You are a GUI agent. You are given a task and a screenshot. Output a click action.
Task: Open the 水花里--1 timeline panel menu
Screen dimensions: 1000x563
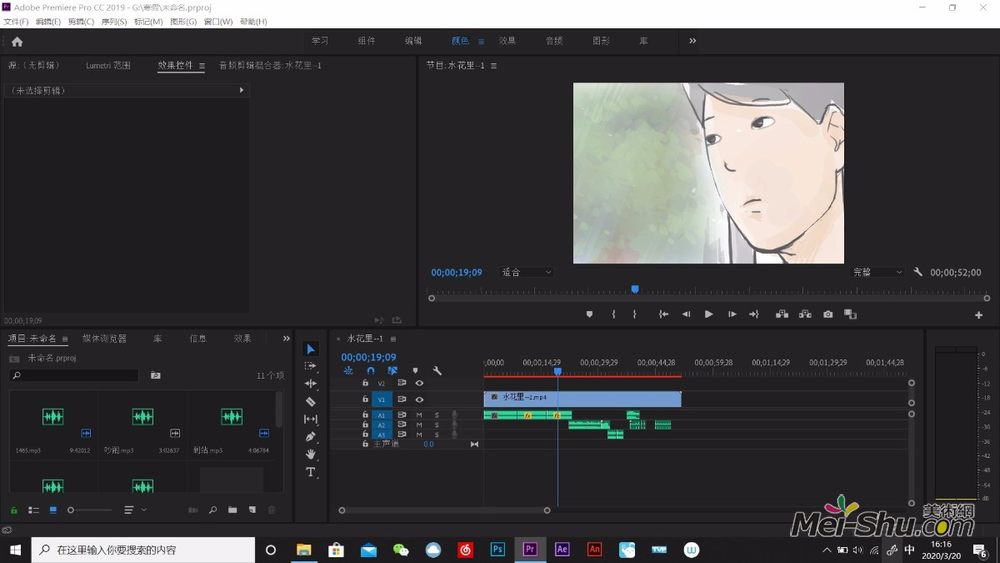(393, 339)
